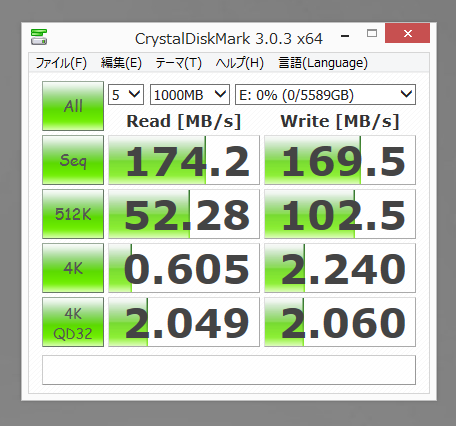Viewport: 456px width, 426px height.
Task: Select the 4K read result 0.605
Action: click(184, 268)
